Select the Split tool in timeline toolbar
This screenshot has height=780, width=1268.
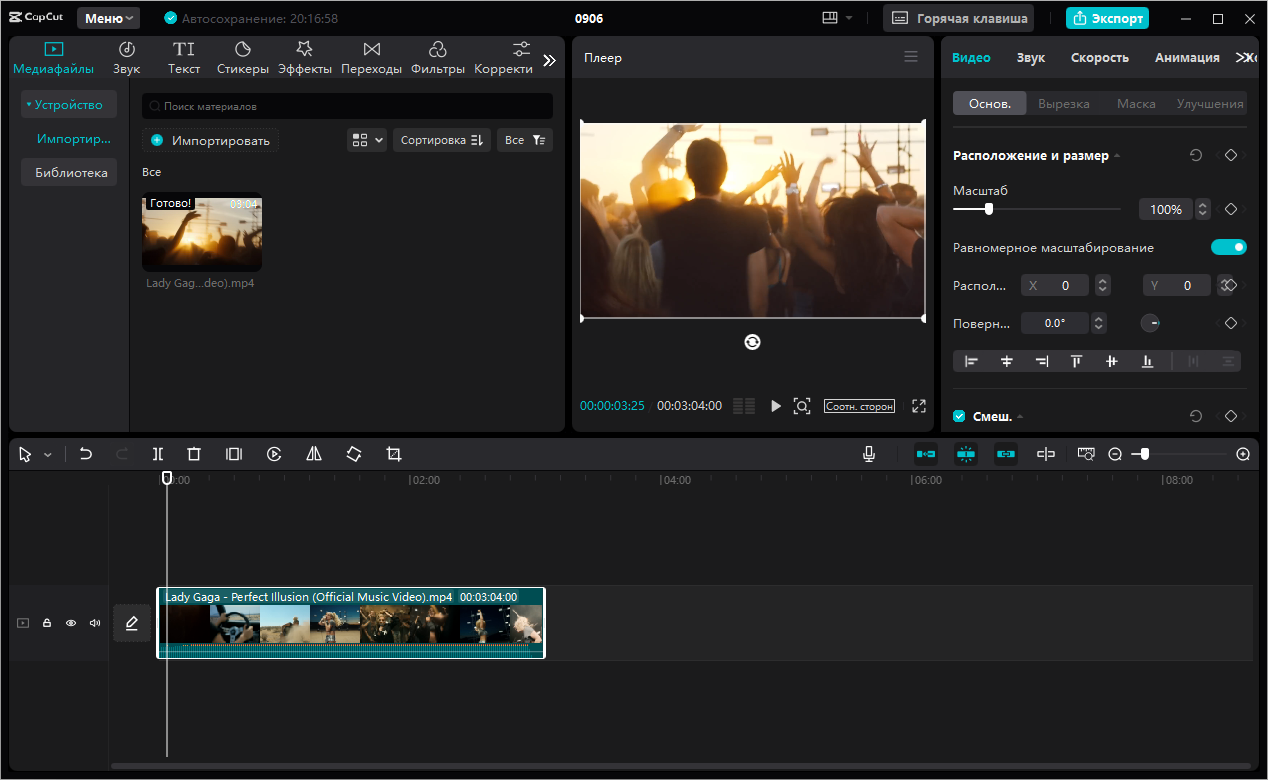pos(158,454)
